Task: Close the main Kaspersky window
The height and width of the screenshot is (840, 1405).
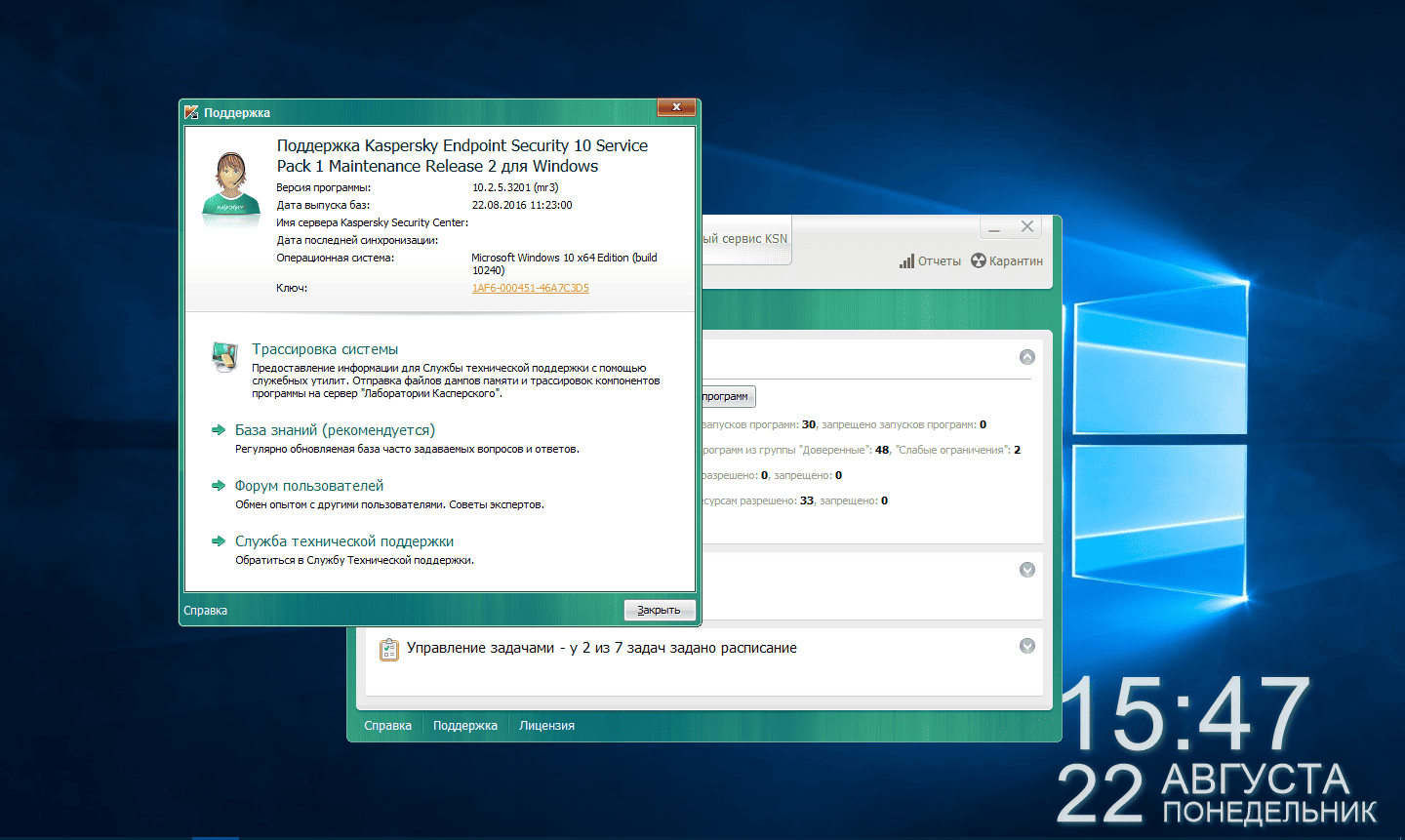Action: coord(1027,226)
